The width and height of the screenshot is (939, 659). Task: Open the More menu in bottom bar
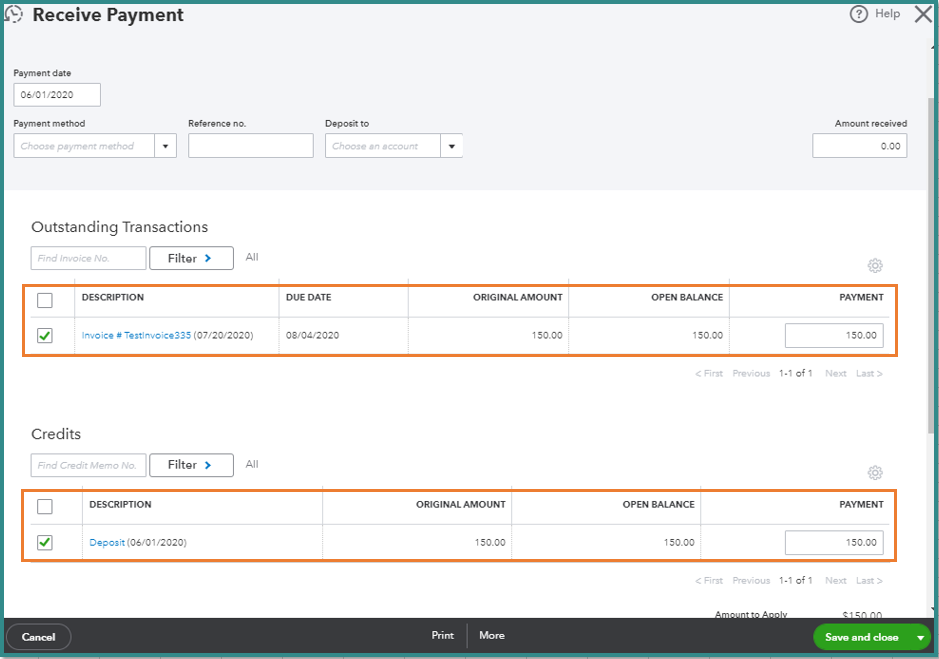[x=492, y=635]
